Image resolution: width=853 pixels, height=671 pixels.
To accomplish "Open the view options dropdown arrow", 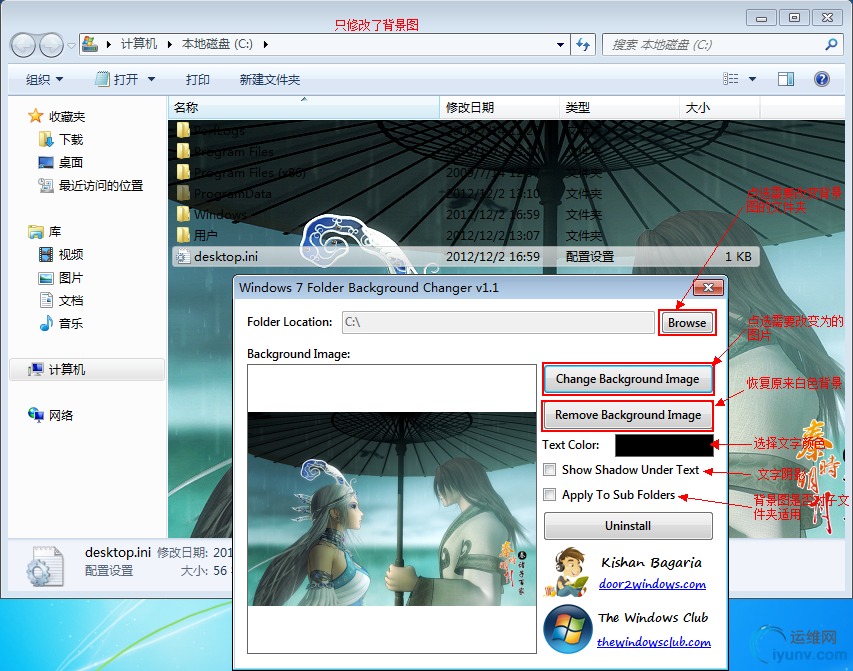I will point(752,79).
